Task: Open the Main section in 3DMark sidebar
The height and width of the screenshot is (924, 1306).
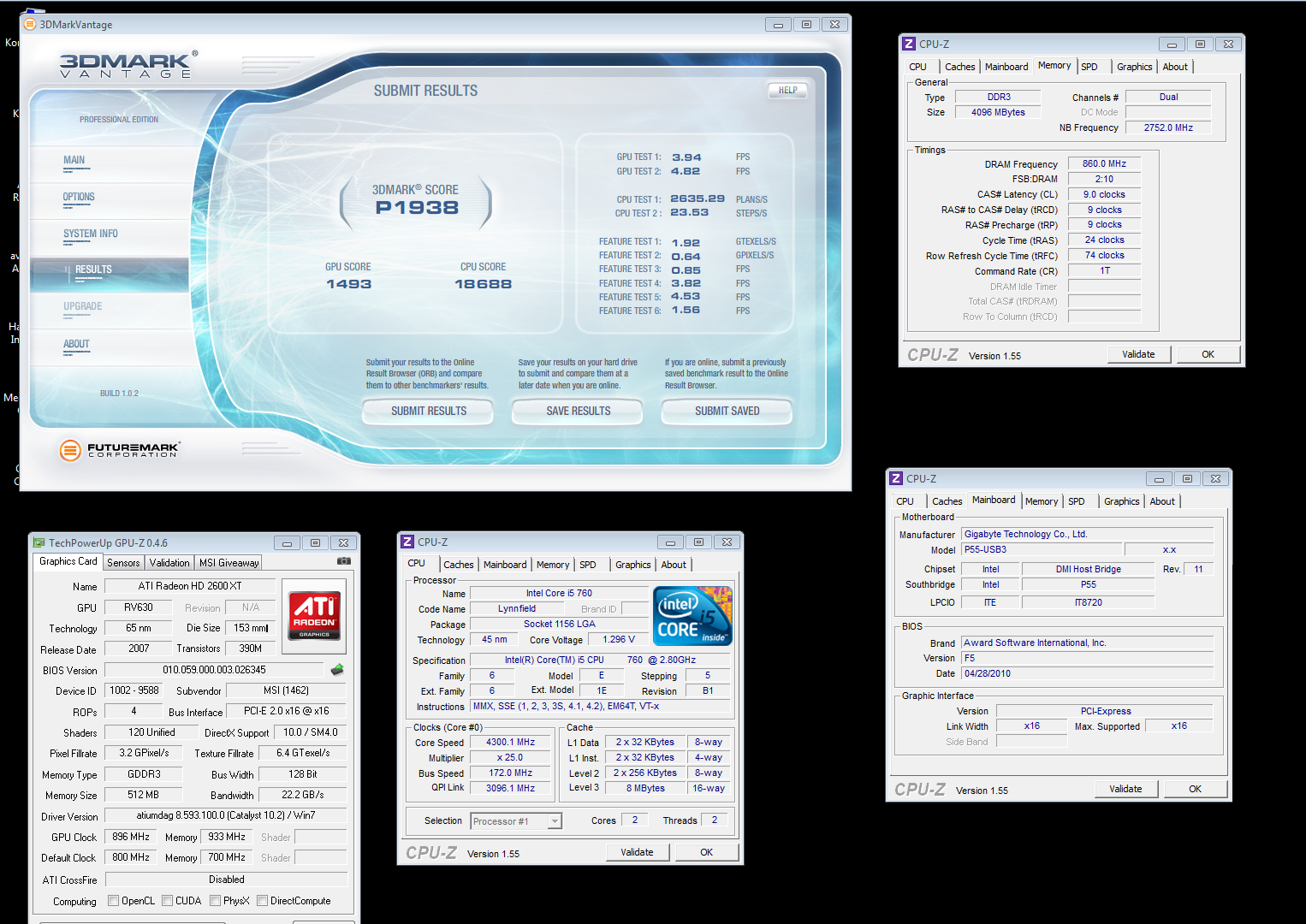Action: (x=110, y=163)
